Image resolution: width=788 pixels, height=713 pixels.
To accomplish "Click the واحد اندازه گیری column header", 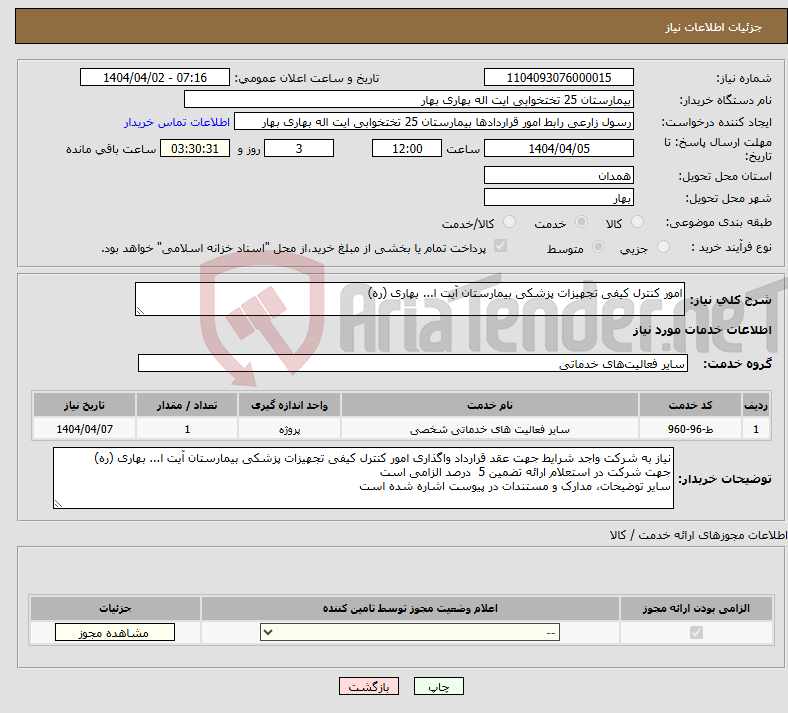I will point(289,405).
